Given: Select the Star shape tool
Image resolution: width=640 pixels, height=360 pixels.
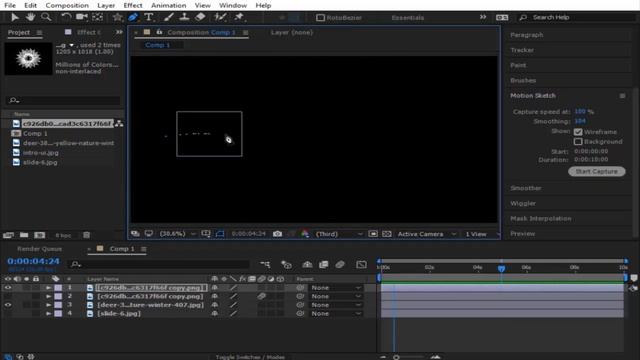Looking at the screenshot, I should tap(118, 17).
